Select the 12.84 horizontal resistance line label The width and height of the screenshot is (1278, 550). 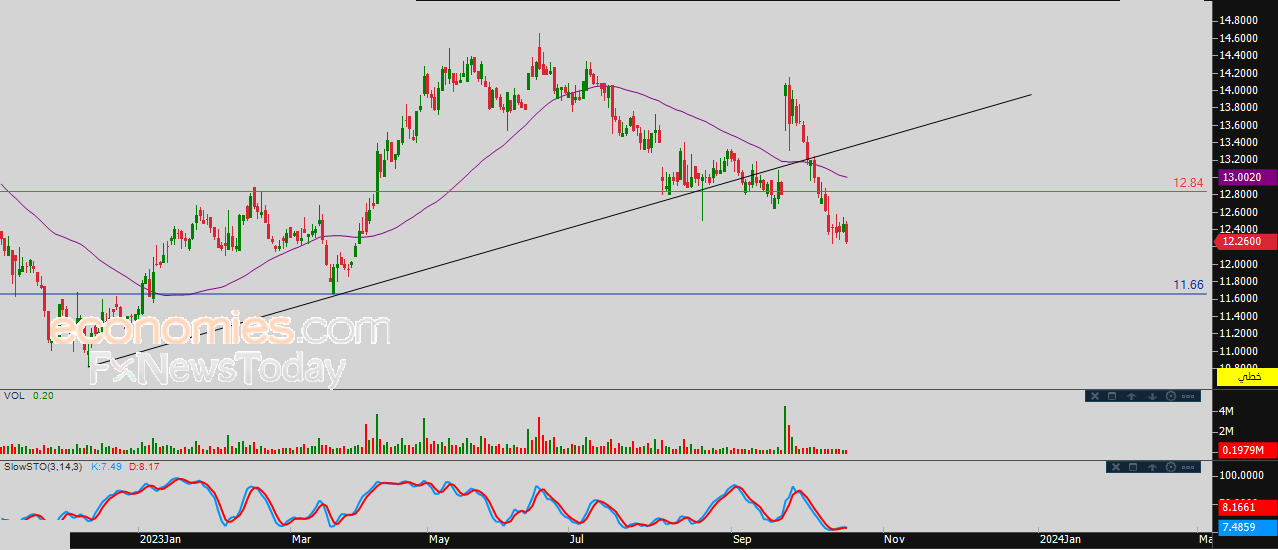(x=1188, y=183)
